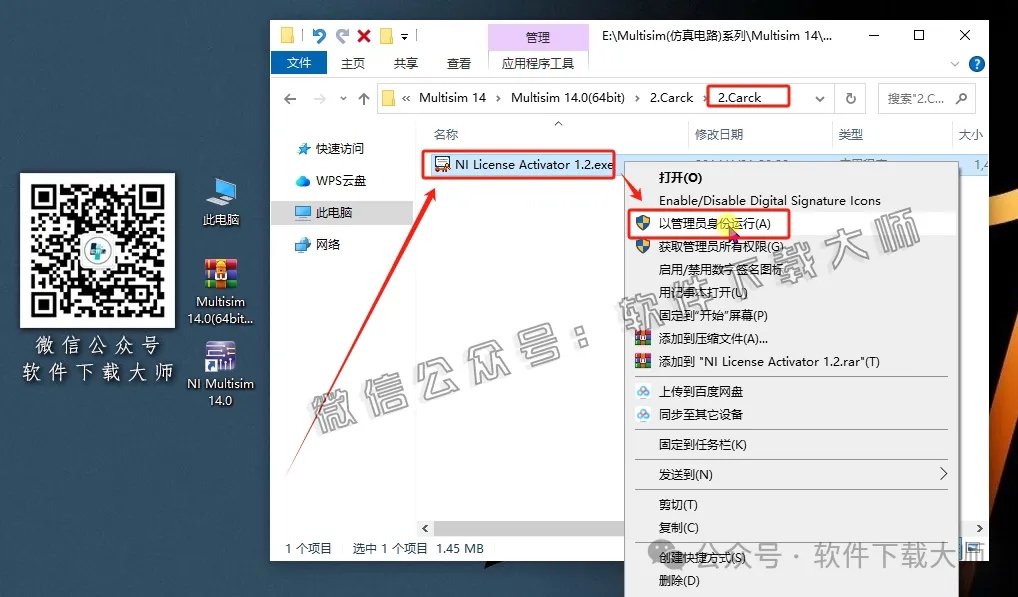
Task: Navigate up to the parent folder
Action: (x=363, y=97)
